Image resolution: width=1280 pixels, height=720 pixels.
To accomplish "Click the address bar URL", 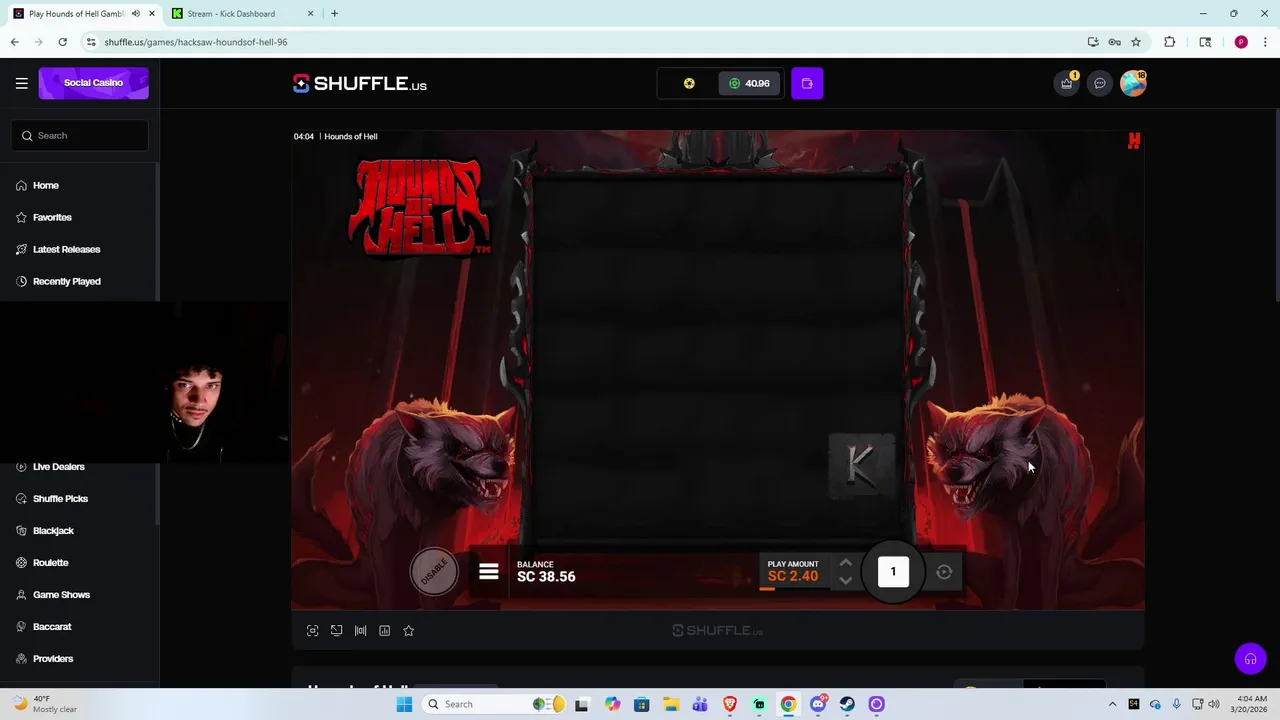I will point(195,42).
